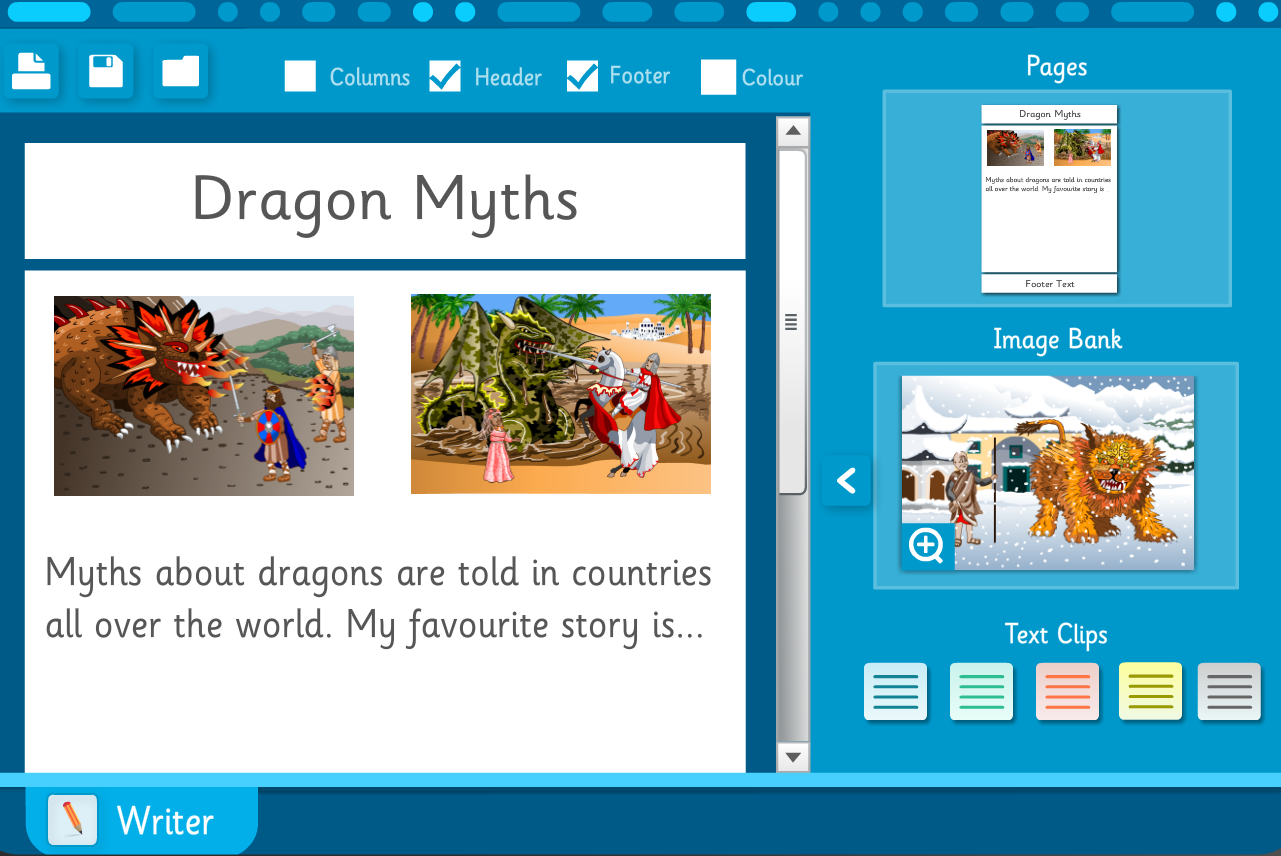Click the save floppy disk icon
The width and height of the screenshot is (1281, 856).
point(106,72)
